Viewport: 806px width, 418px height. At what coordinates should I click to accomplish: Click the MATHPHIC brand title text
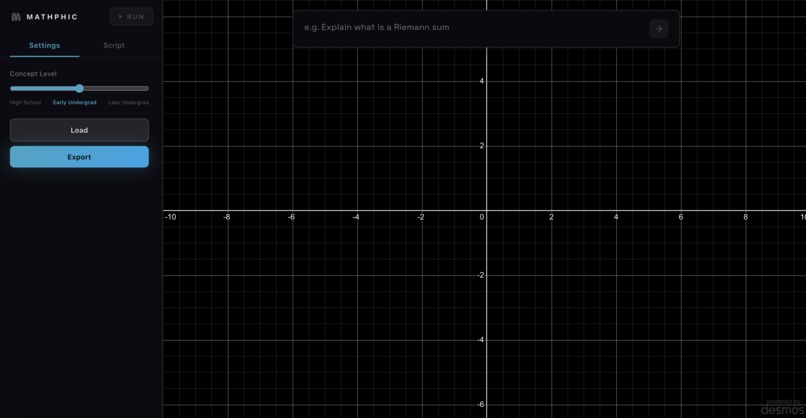pyautogui.click(x=52, y=17)
